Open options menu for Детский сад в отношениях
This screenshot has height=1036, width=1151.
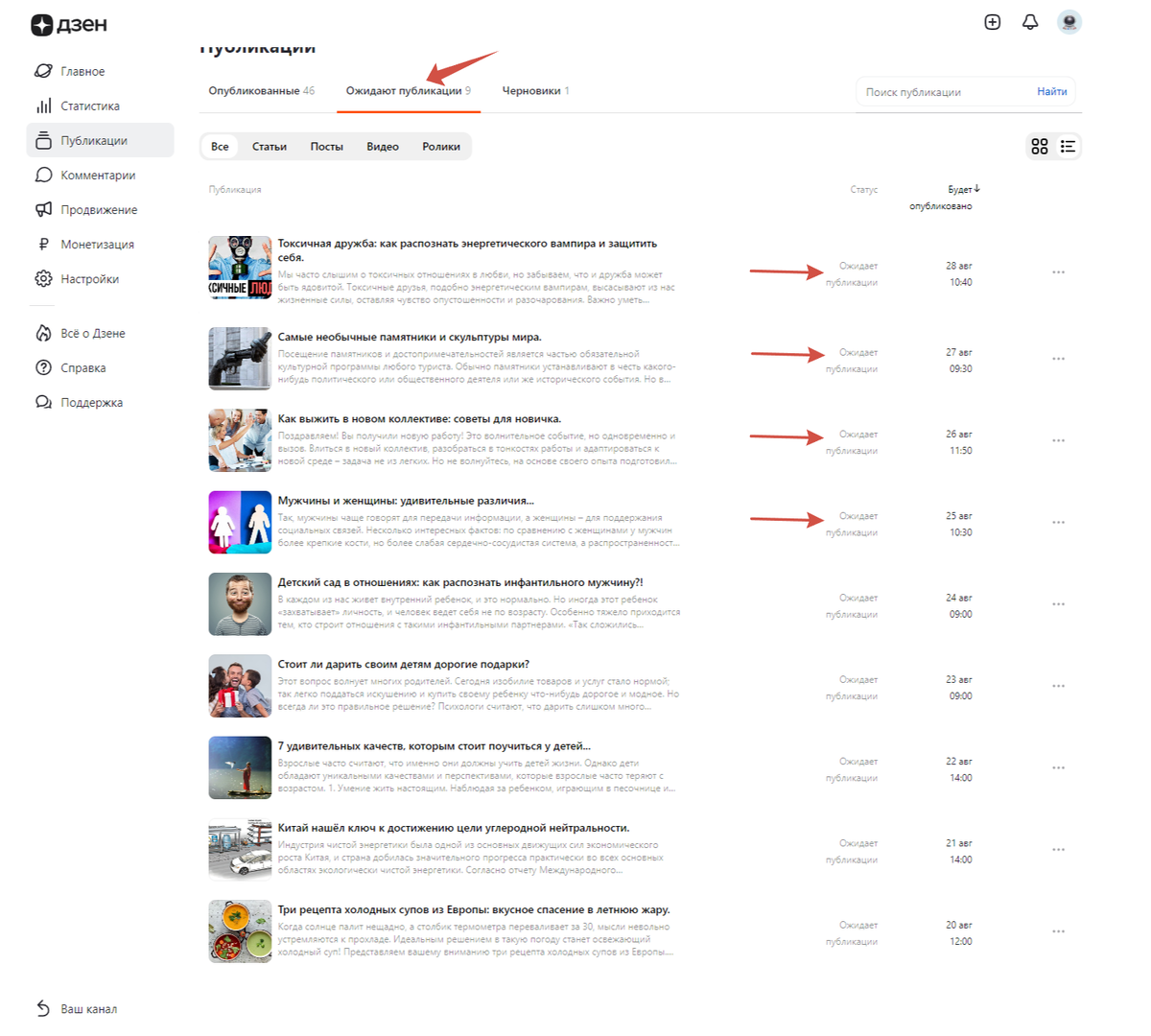(x=1059, y=604)
